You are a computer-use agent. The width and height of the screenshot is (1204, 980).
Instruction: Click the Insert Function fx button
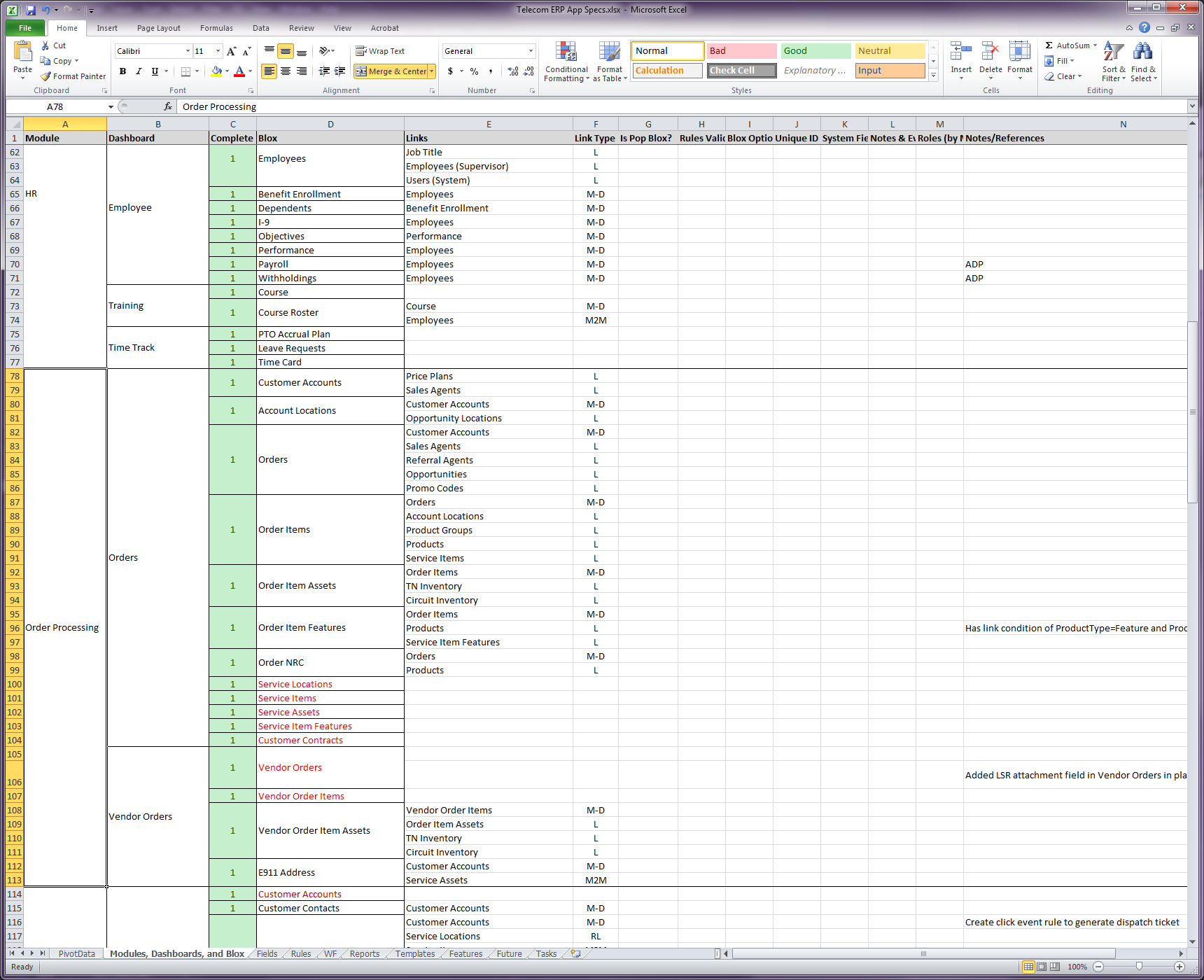click(x=168, y=106)
